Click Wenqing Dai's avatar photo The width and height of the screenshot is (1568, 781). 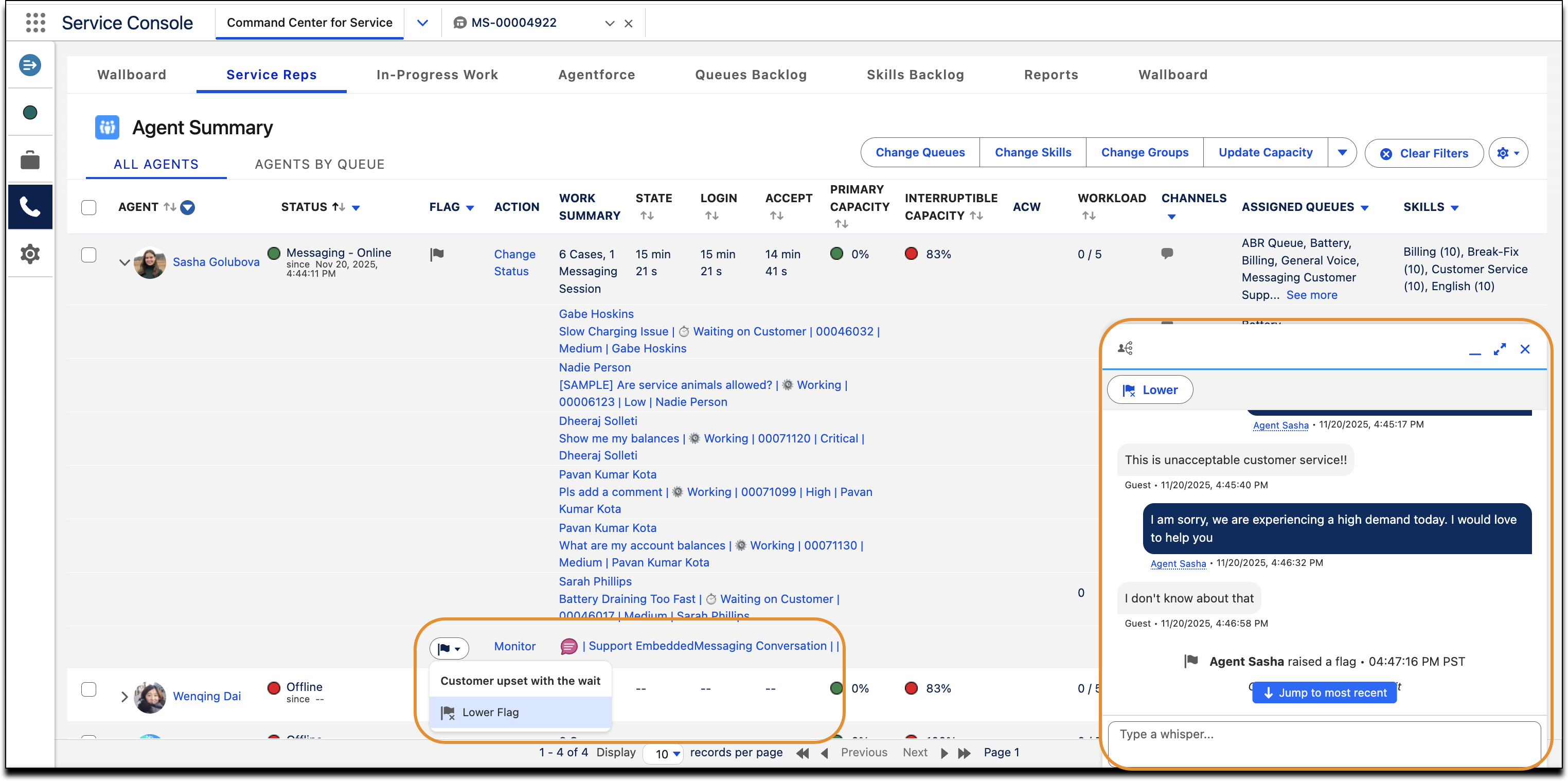click(x=150, y=697)
